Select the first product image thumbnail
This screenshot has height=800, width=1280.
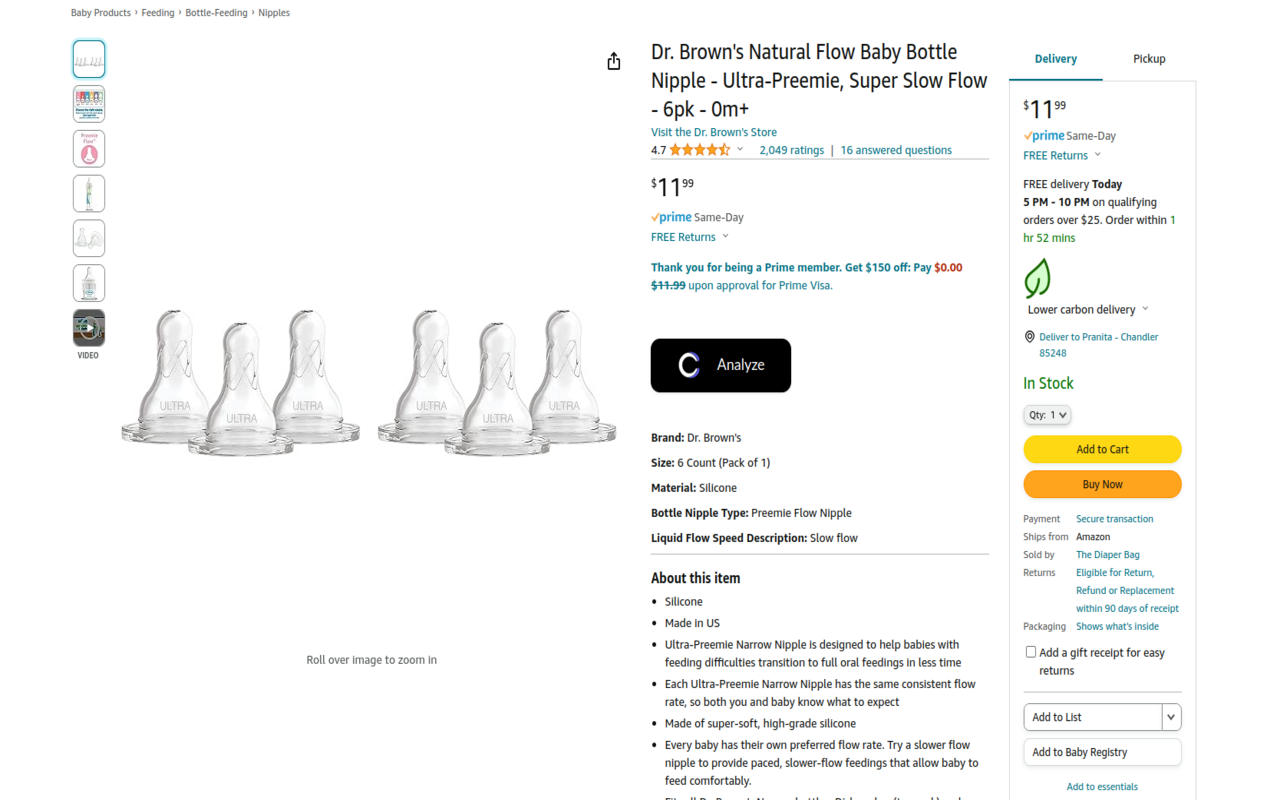click(x=89, y=59)
